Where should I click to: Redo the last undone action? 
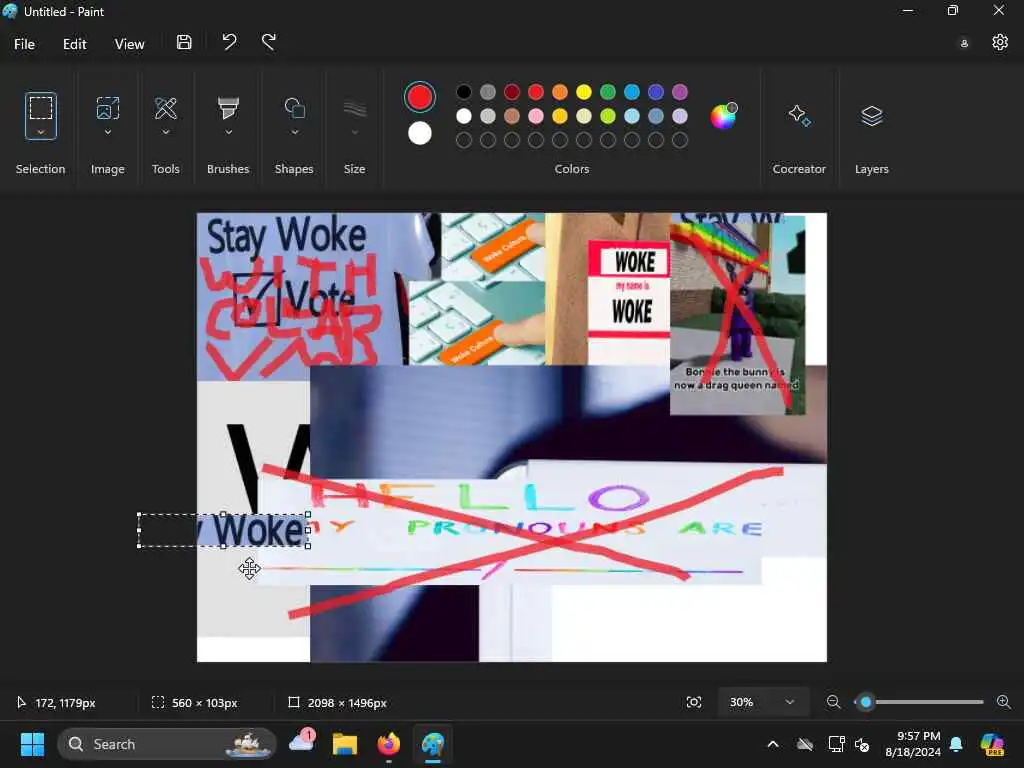269,42
